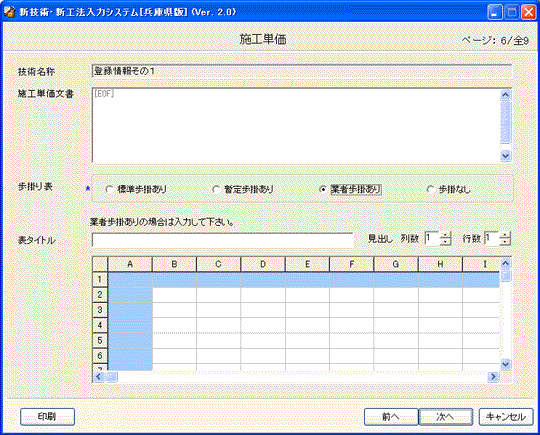Select row header 1 in the grid

(x=100, y=279)
